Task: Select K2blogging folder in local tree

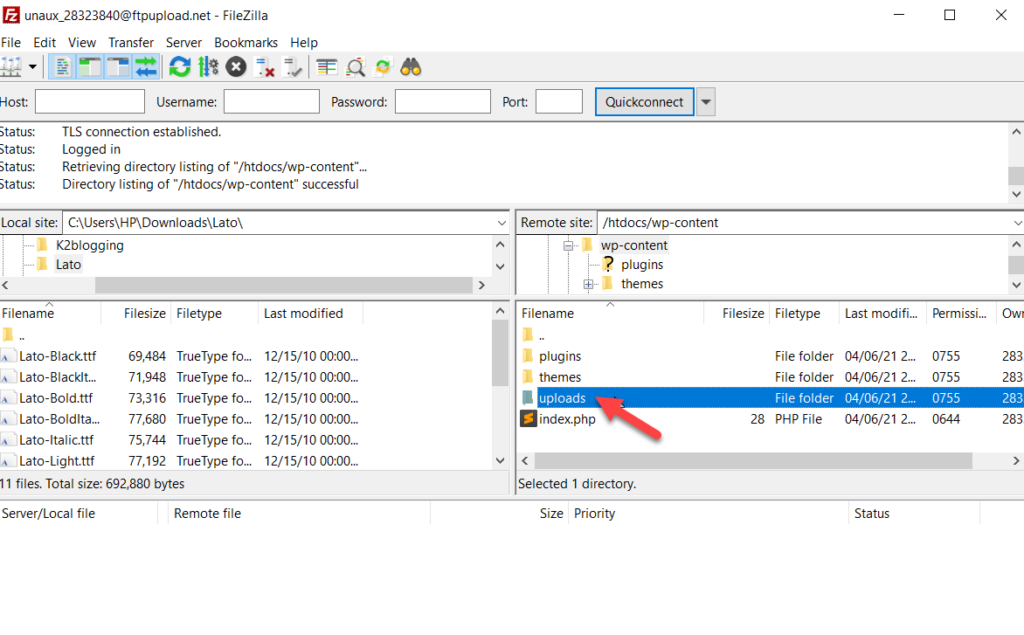Action: pos(89,246)
